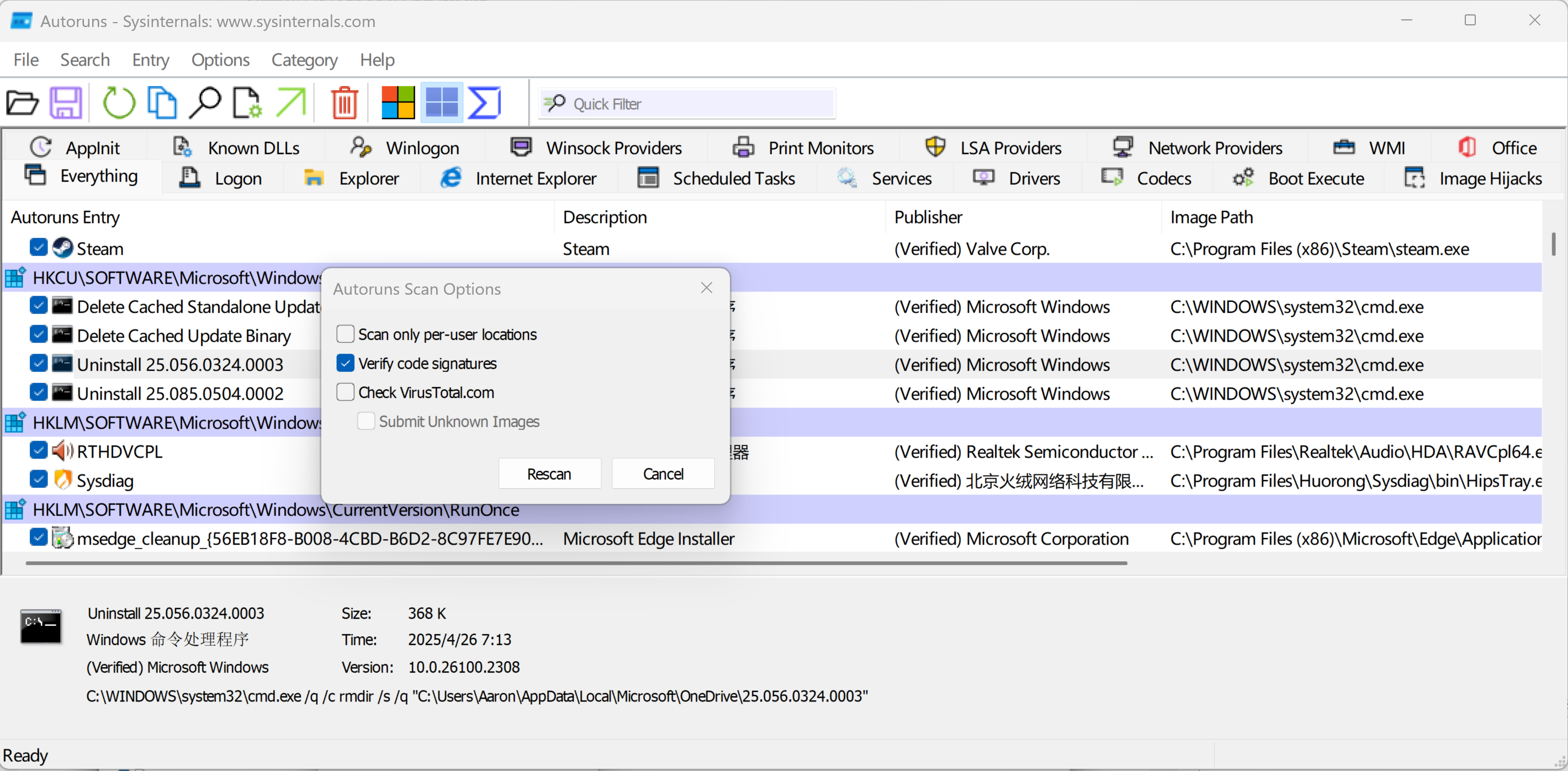Uncheck Uninstall 25.056.0324.0003 entry
Image resolution: width=1568 pixels, height=771 pixels.
(x=38, y=364)
